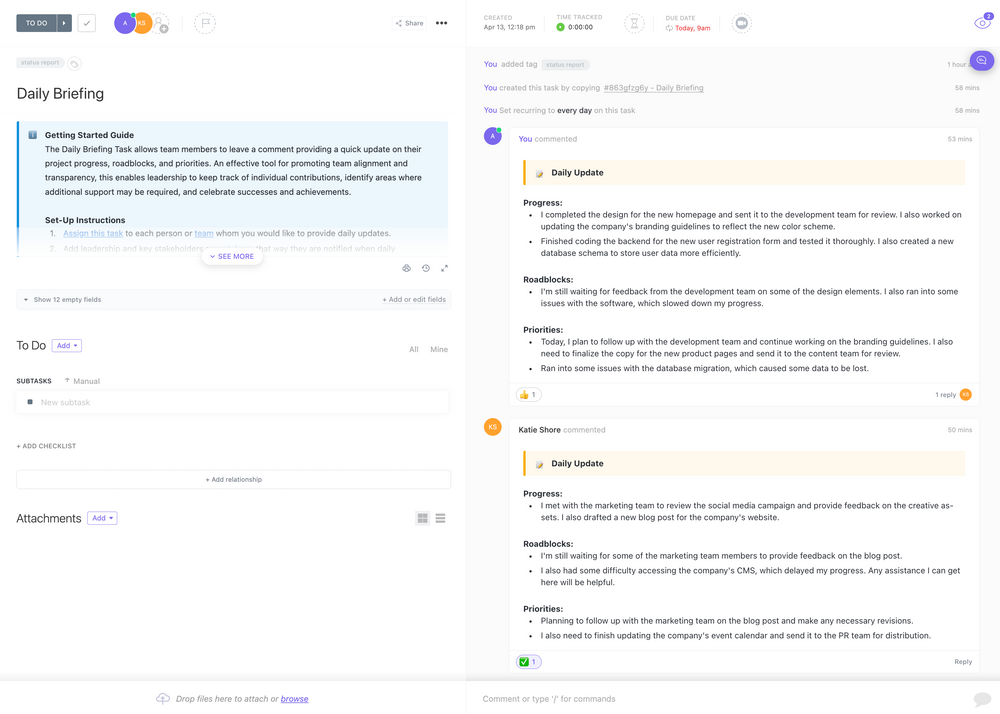This screenshot has width=1000, height=714.
Task: Click the Share button
Action: click(409, 23)
